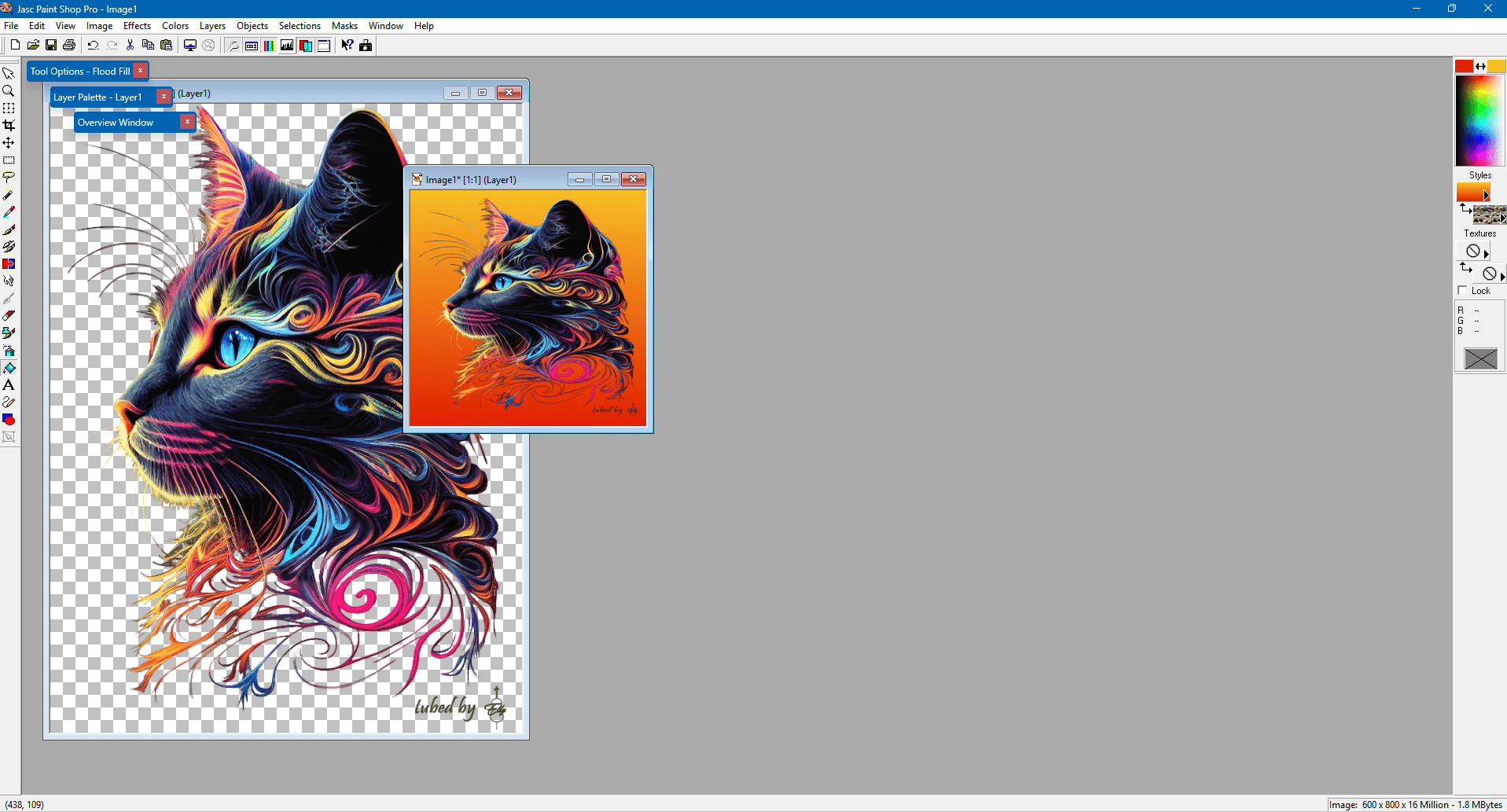Swap foreground and background styles arrow
This screenshot has width=1507, height=812.
(x=1465, y=208)
